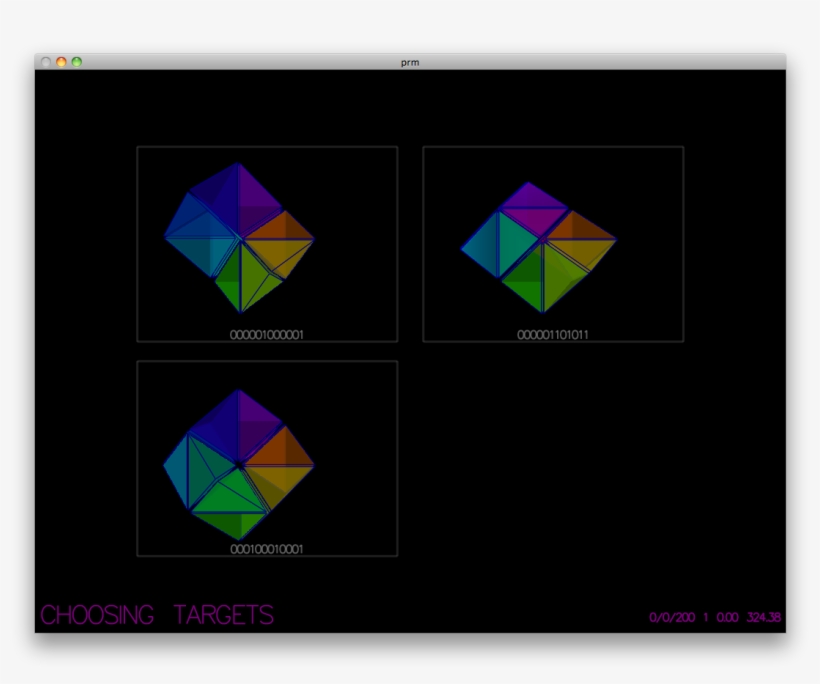Toggle selection of the third target panel
This screenshot has width=820, height=684.
[x=265, y=458]
